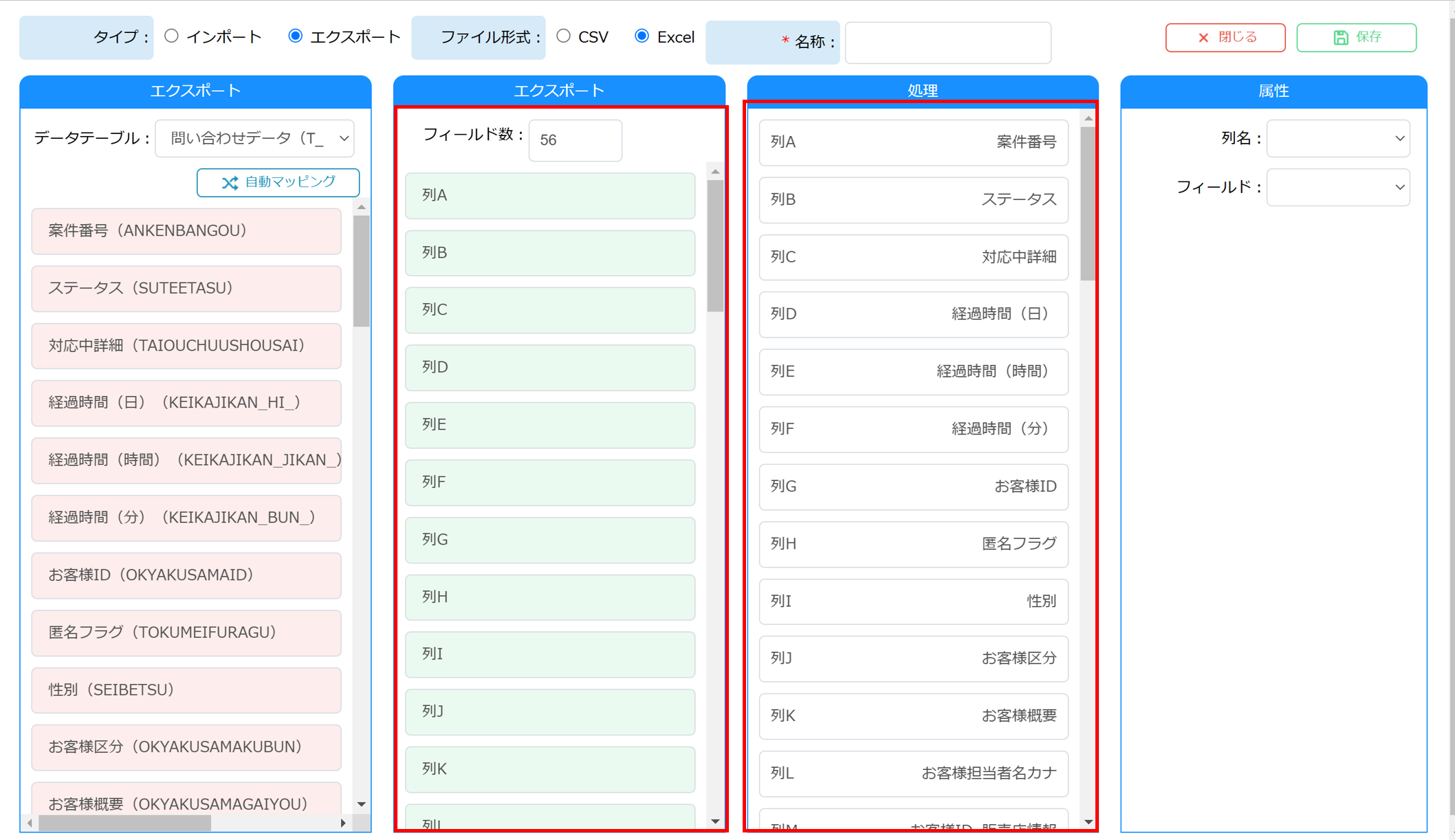Viewport: 1455px width, 840px height.
Task: Select 性別（SEIBETSU）source field
Action: [186, 690]
